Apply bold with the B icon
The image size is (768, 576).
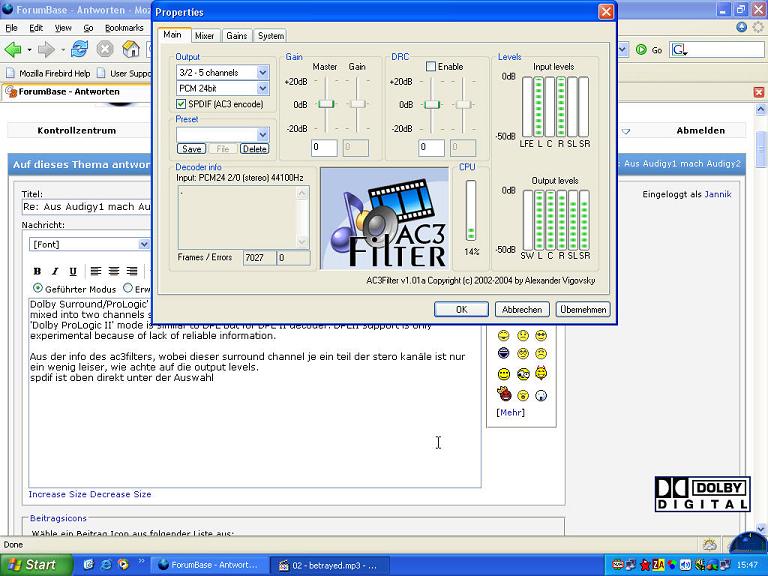(x=37, y=271)
